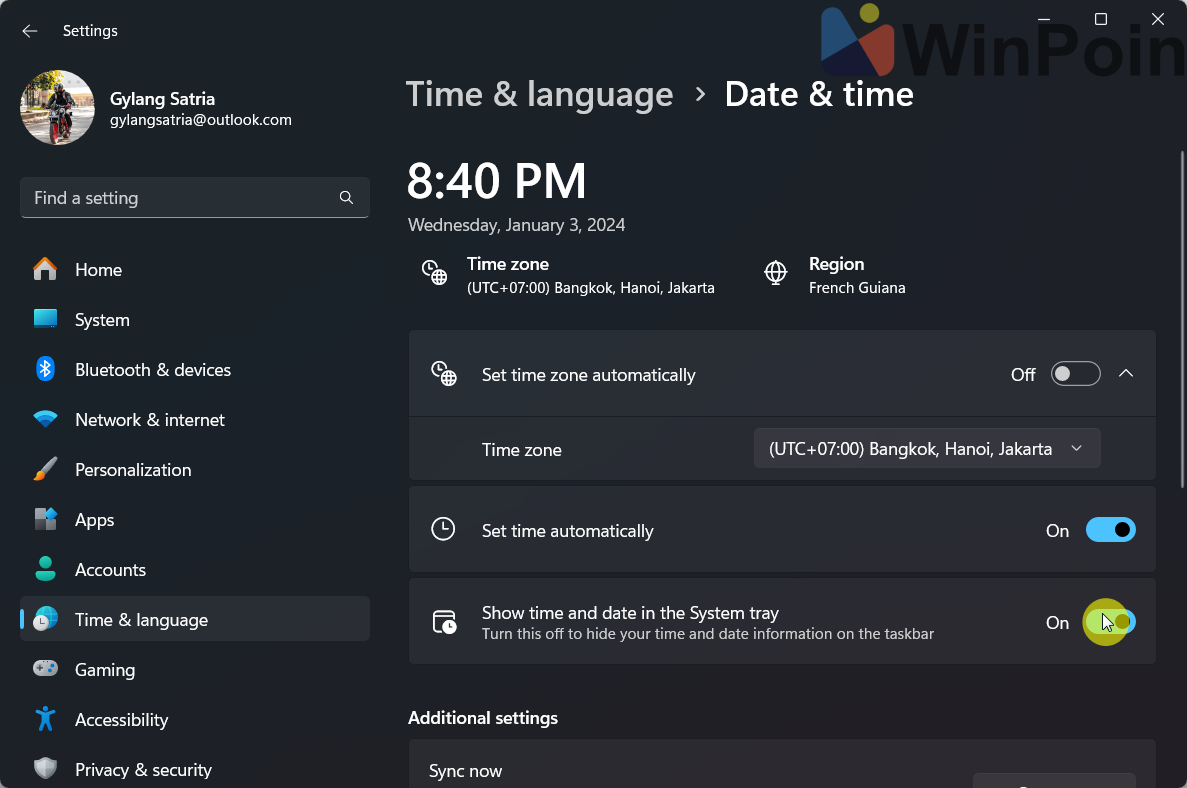Viewport: 1187px width, 788px height.
Task: Click the search magnifier icon
Action: 346,198
